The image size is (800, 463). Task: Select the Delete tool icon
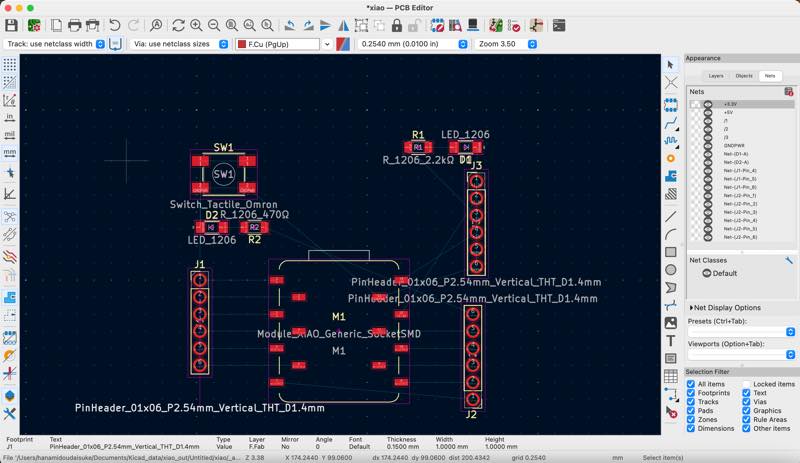(671, 412)
